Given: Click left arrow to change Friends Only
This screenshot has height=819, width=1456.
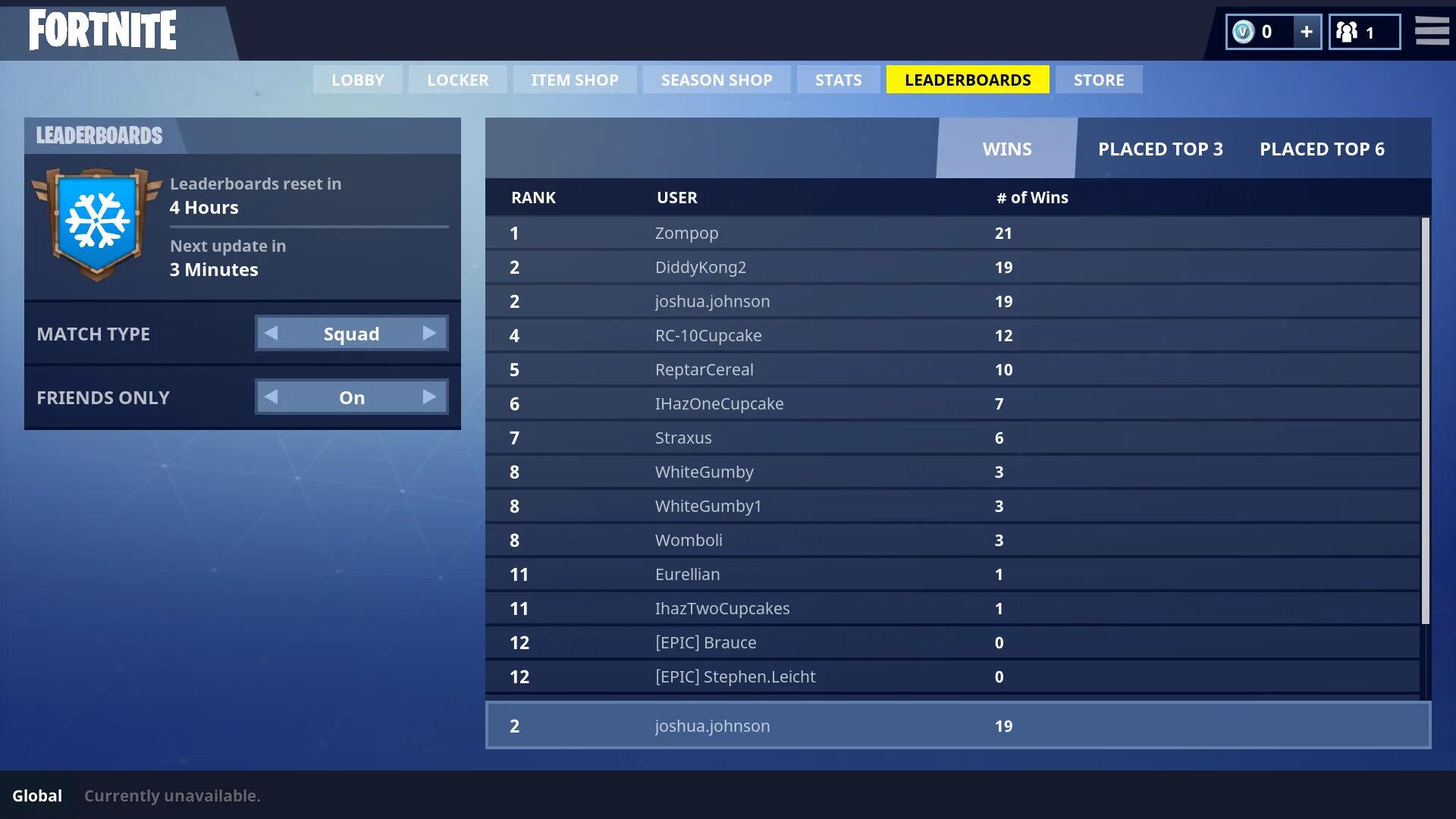Looking at the screenshot, I should pyautogui.click(x=269, y=397).
